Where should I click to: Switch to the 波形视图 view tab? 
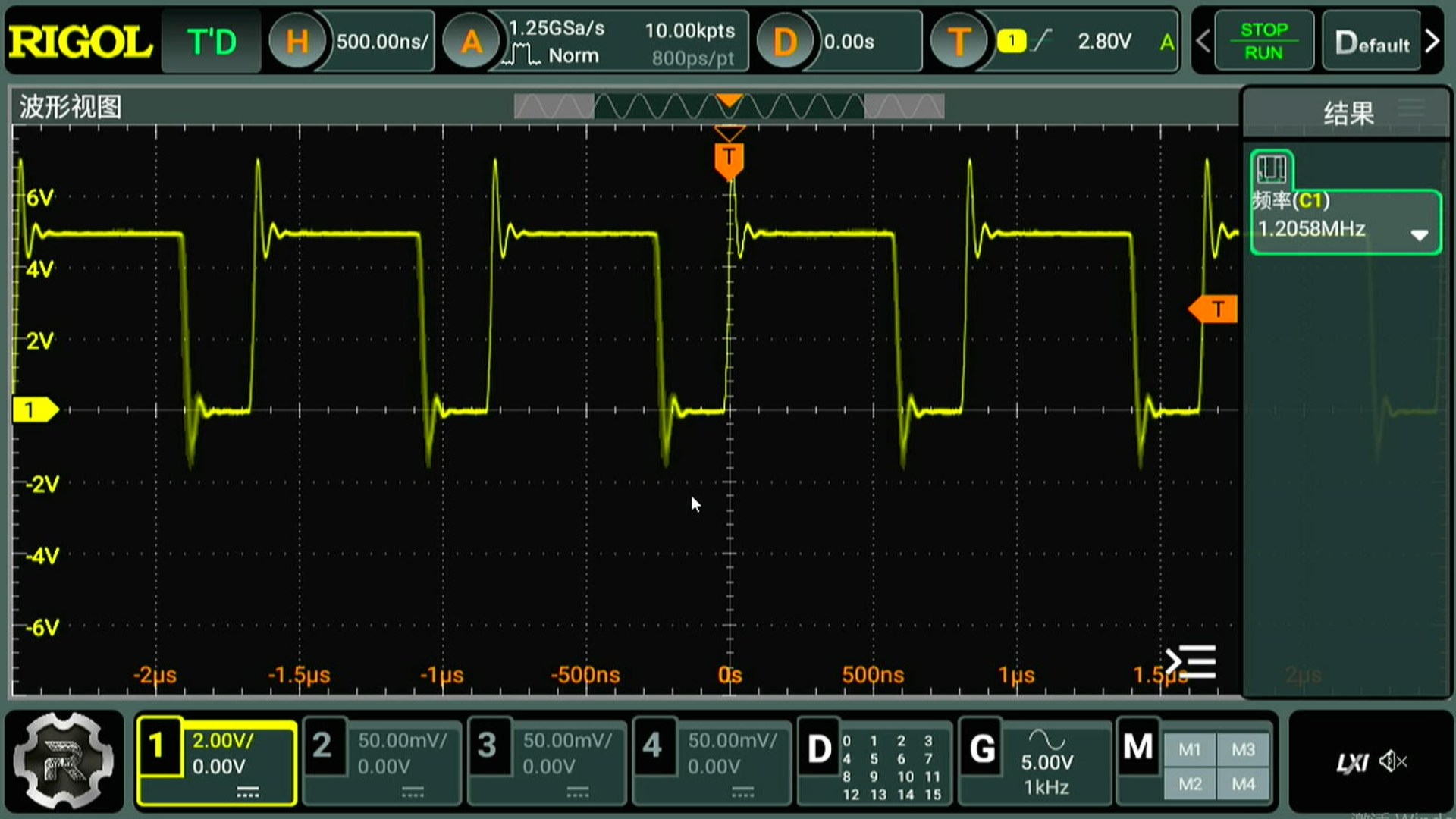tap(71, 108)
